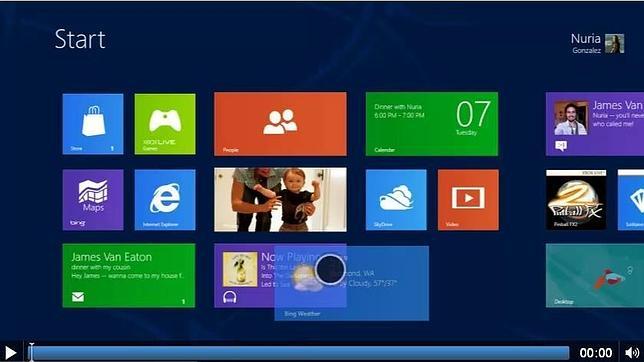
Task: Select the Bing Weather tile label
Action: point(302,314)
